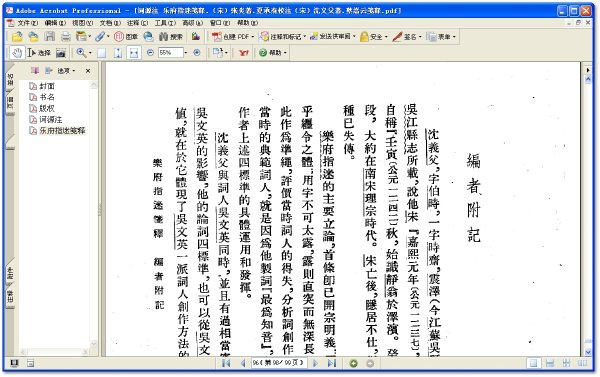Click the grey Next View button
Image resolution: width=600 pixels, height=377 pixels.
tap(370, 363)
